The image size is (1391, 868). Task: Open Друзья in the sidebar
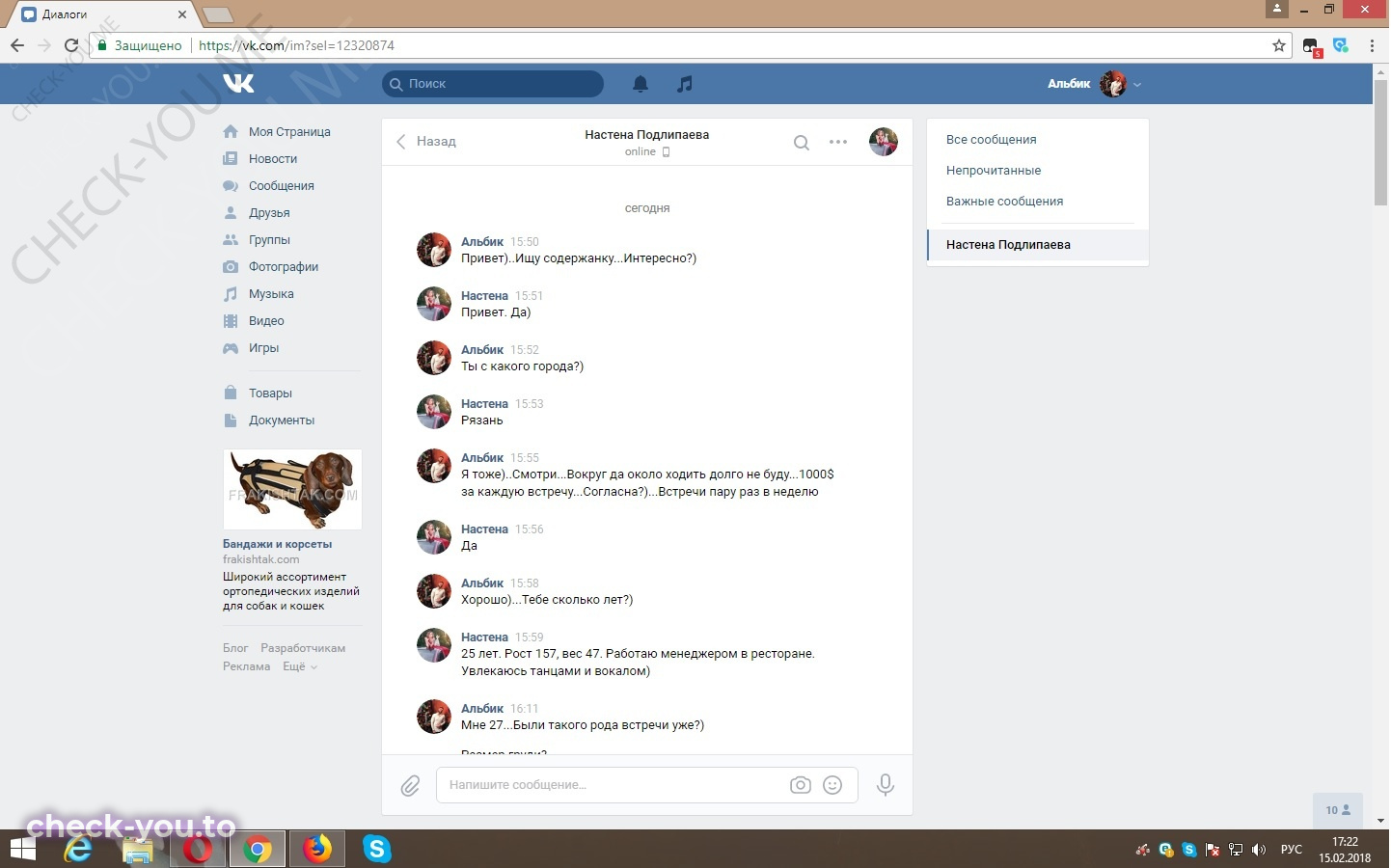point(269,213)
